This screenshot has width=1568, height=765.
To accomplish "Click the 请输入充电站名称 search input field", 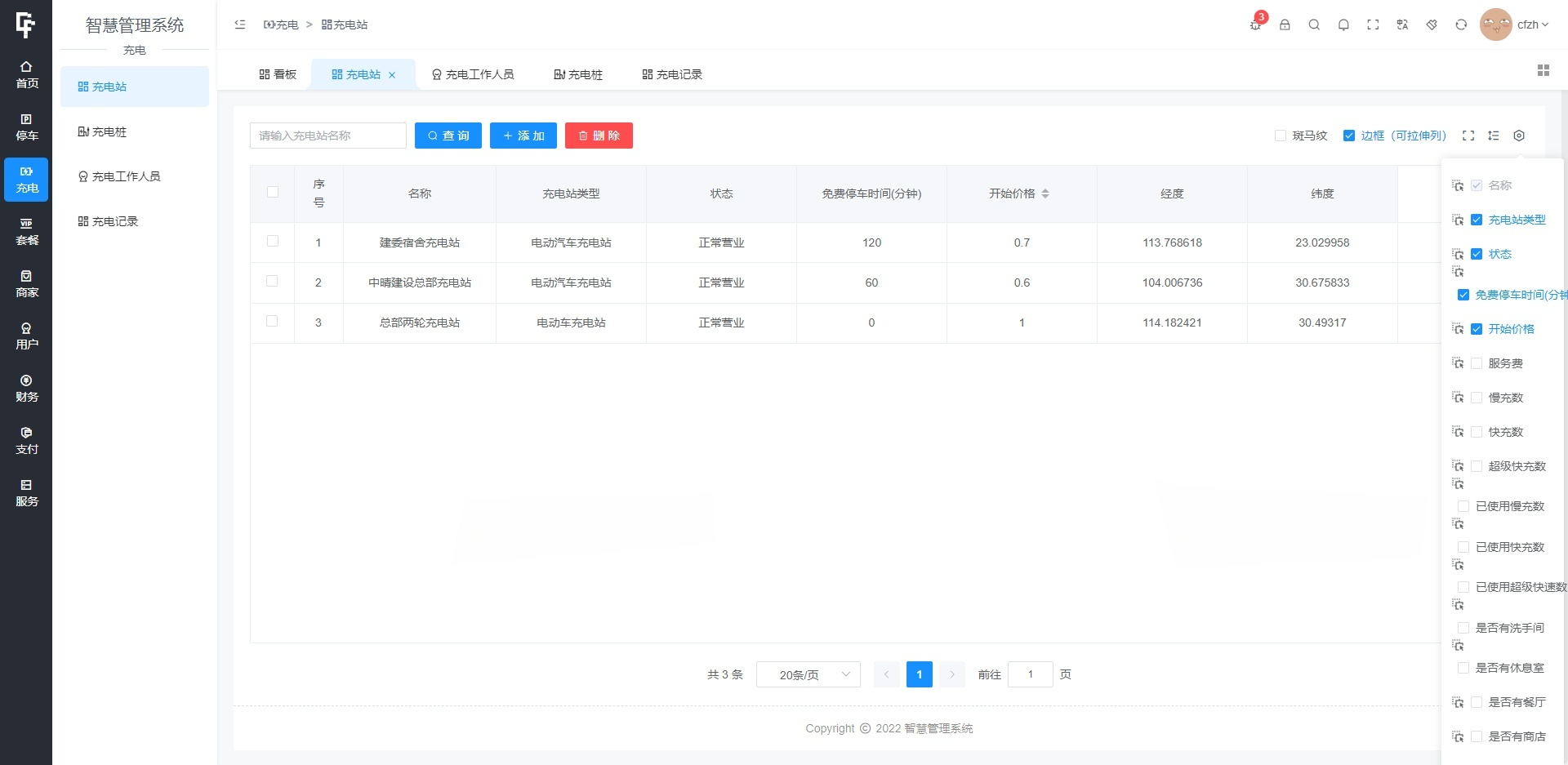I will (328, 136).
